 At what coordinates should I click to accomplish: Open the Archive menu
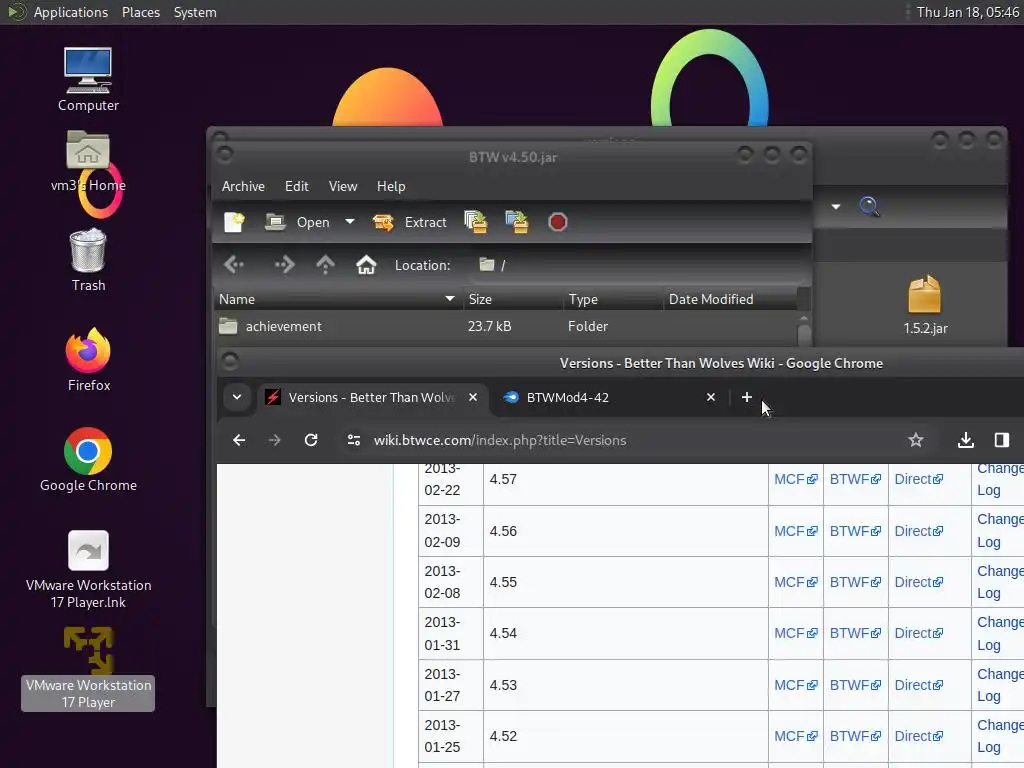click(x=243, y=186)
